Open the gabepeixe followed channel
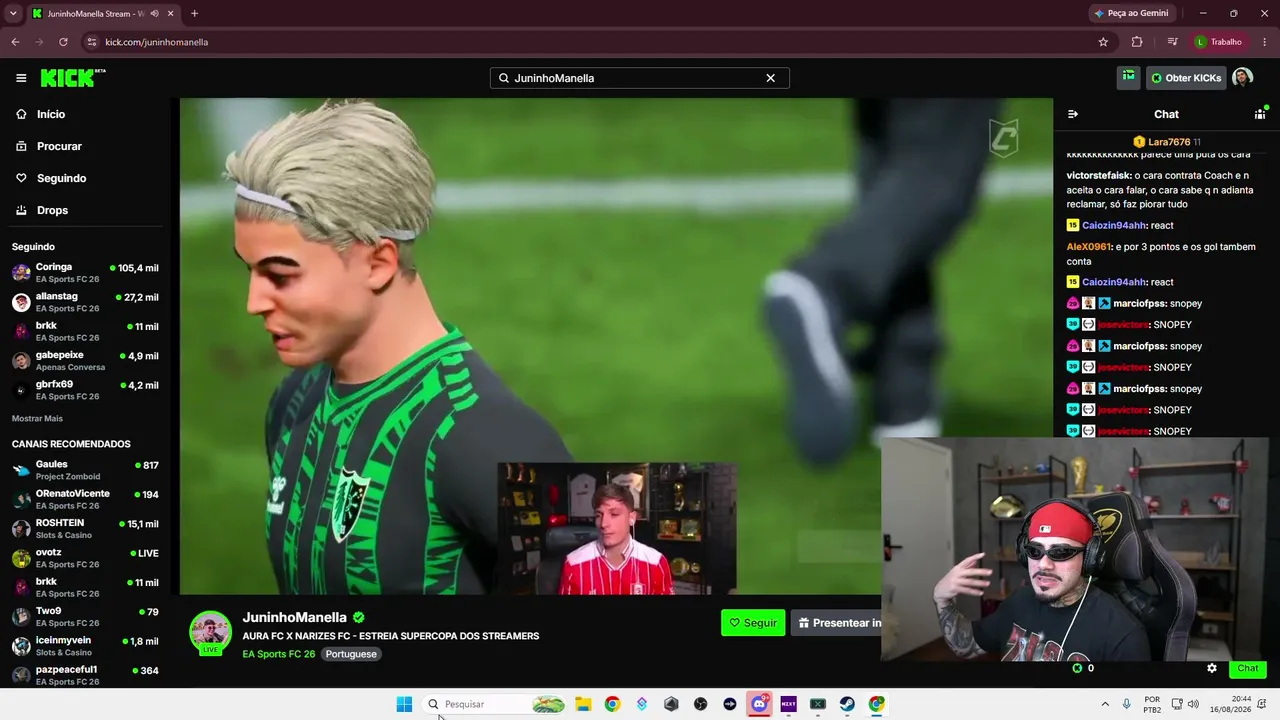 coord(85,361)
